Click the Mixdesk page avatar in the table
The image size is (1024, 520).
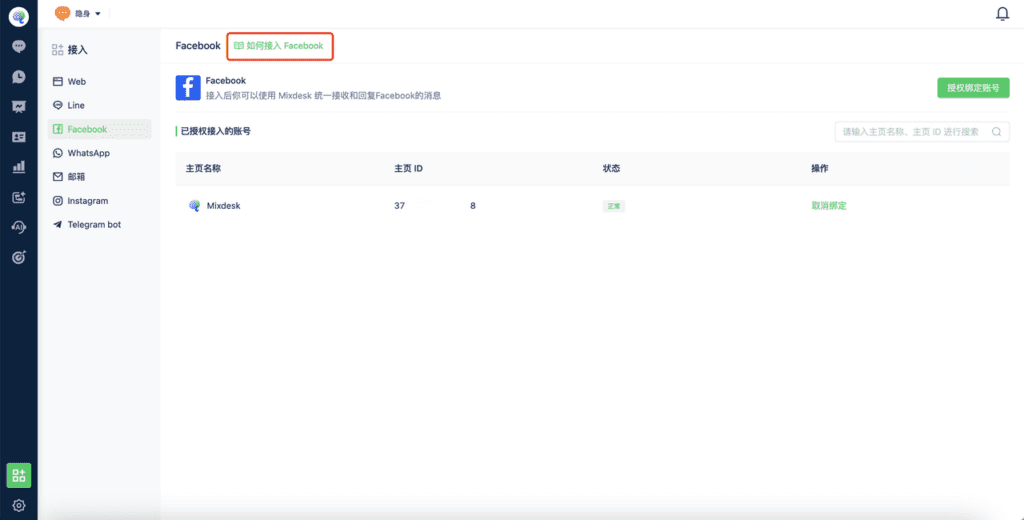pyautogui.click(x=194, y=206)
